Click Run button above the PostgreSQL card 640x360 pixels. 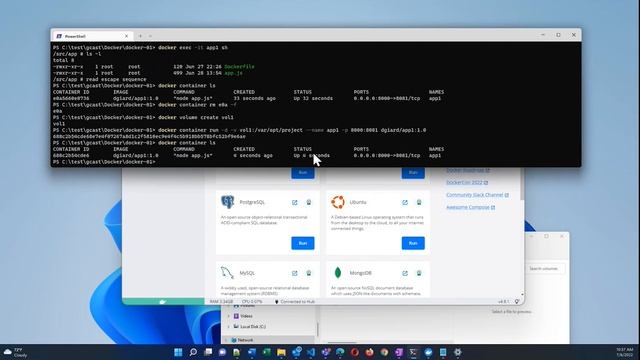[303, 173]
